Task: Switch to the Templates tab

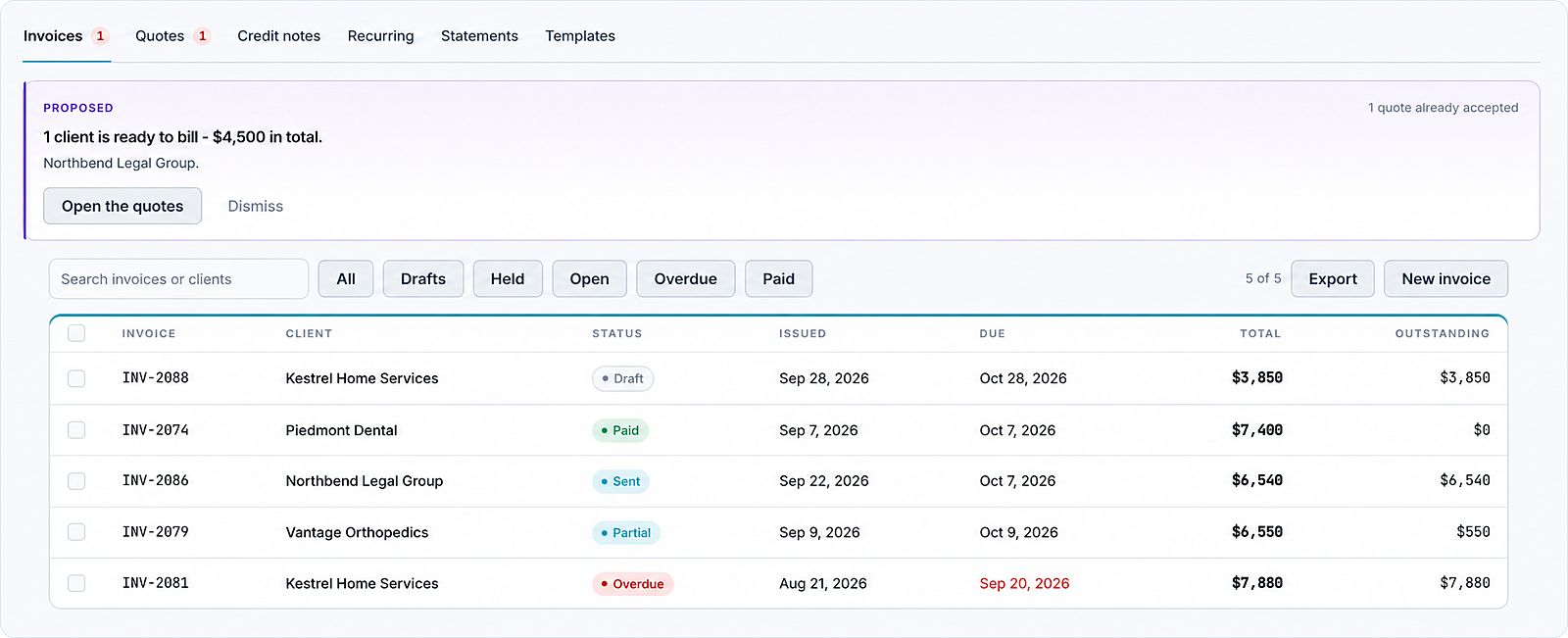Action: point(580,36)
